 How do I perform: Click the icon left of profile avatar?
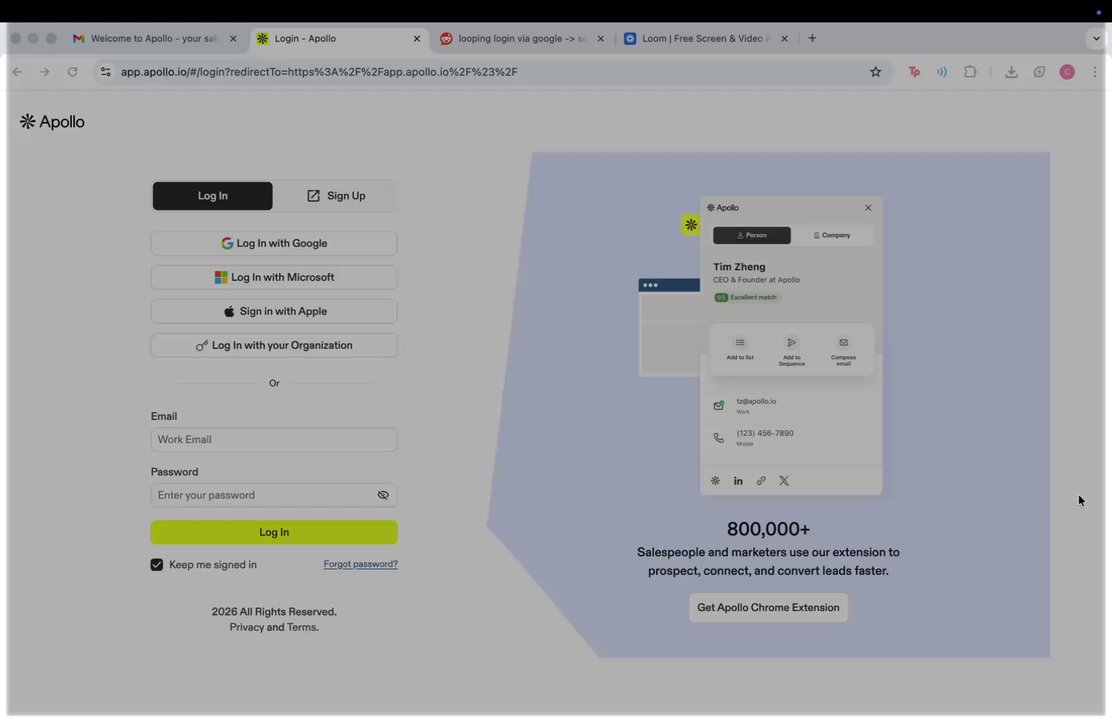[x=1039, y=72]
